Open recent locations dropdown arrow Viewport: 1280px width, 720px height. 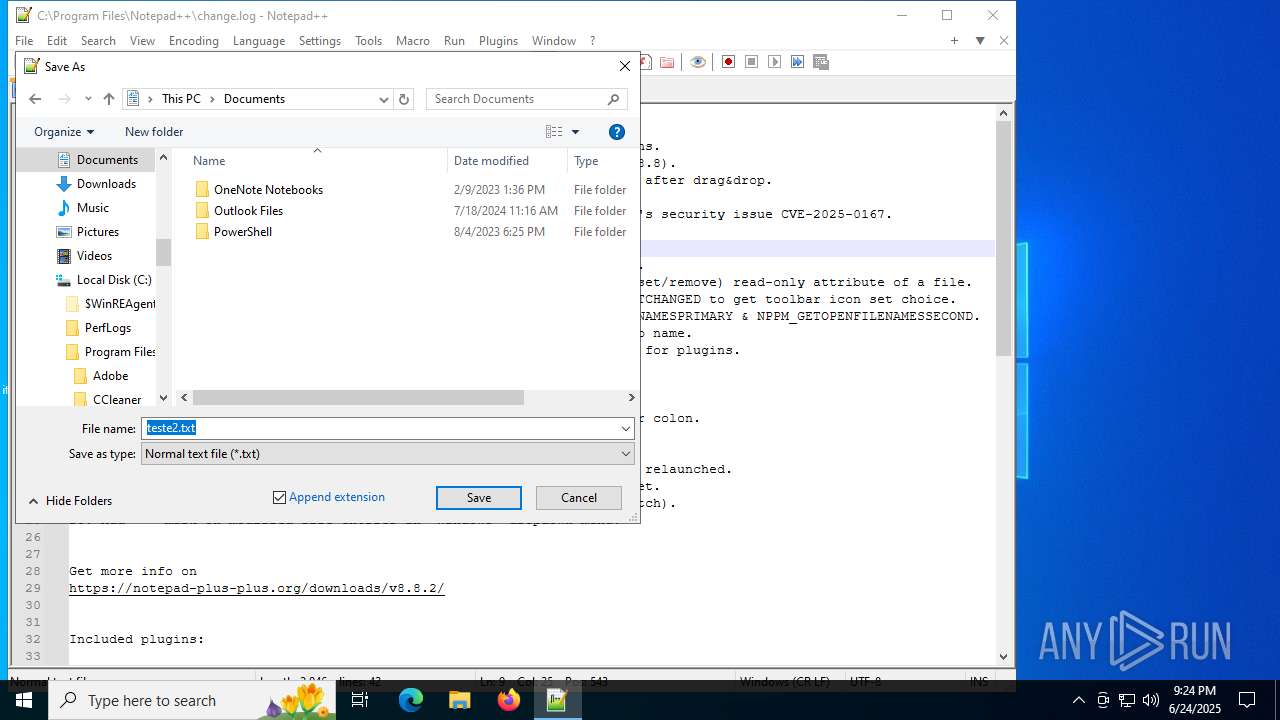(x=88, y=99)
